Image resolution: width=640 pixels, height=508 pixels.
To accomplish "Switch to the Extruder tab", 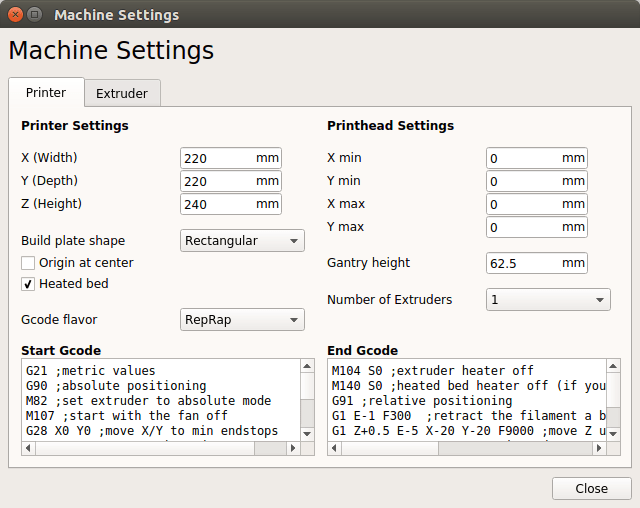I will 122,93.
